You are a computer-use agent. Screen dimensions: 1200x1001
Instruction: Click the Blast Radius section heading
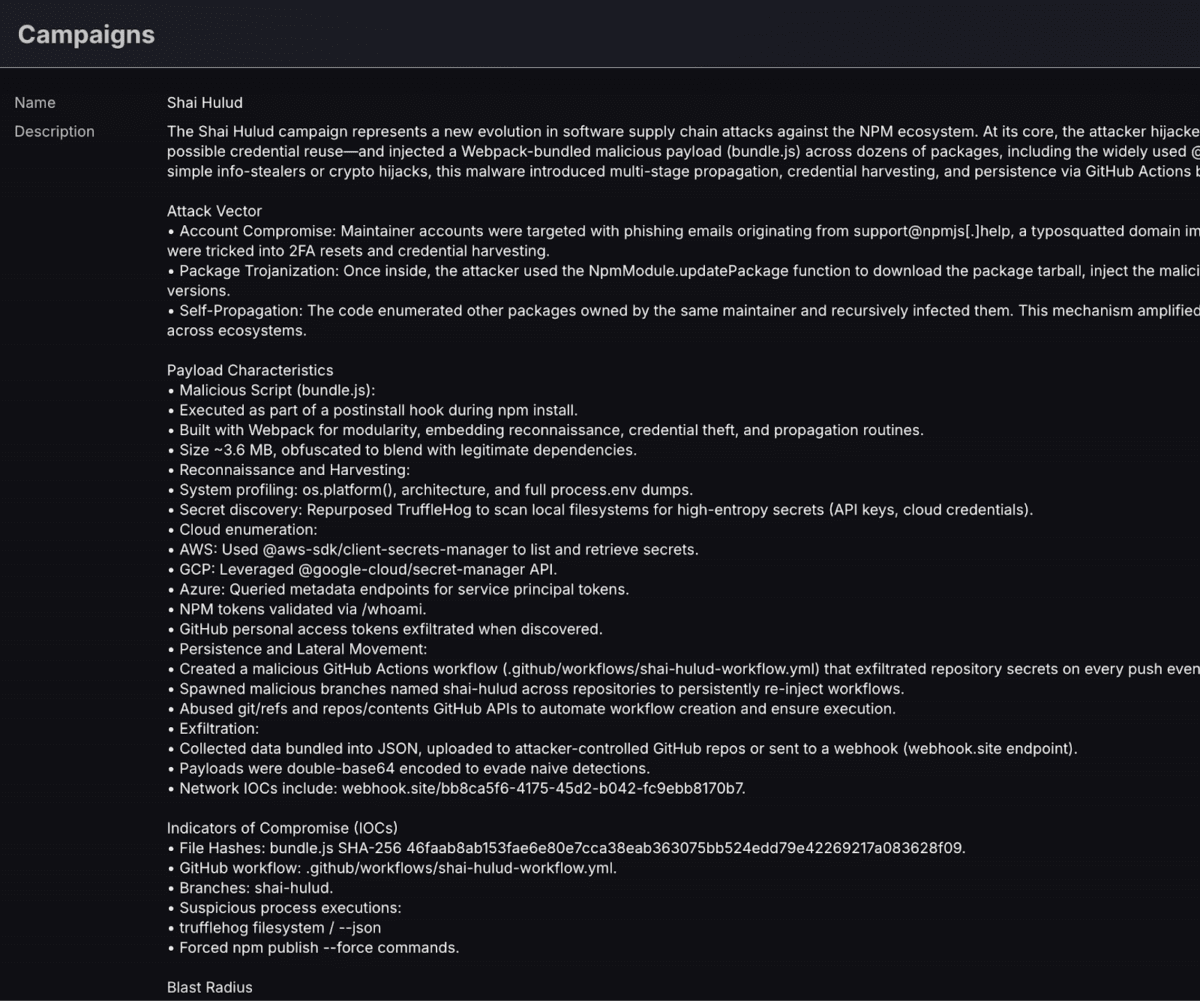pos(209,987)
